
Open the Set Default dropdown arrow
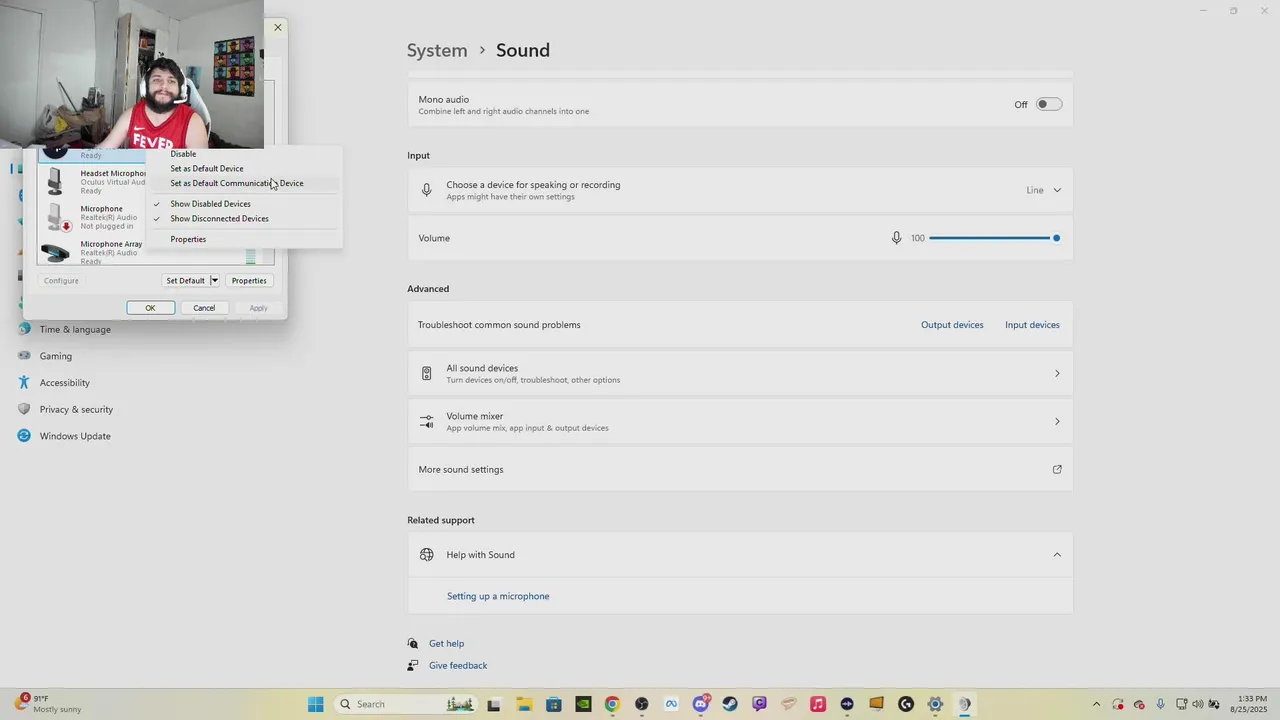214,281
